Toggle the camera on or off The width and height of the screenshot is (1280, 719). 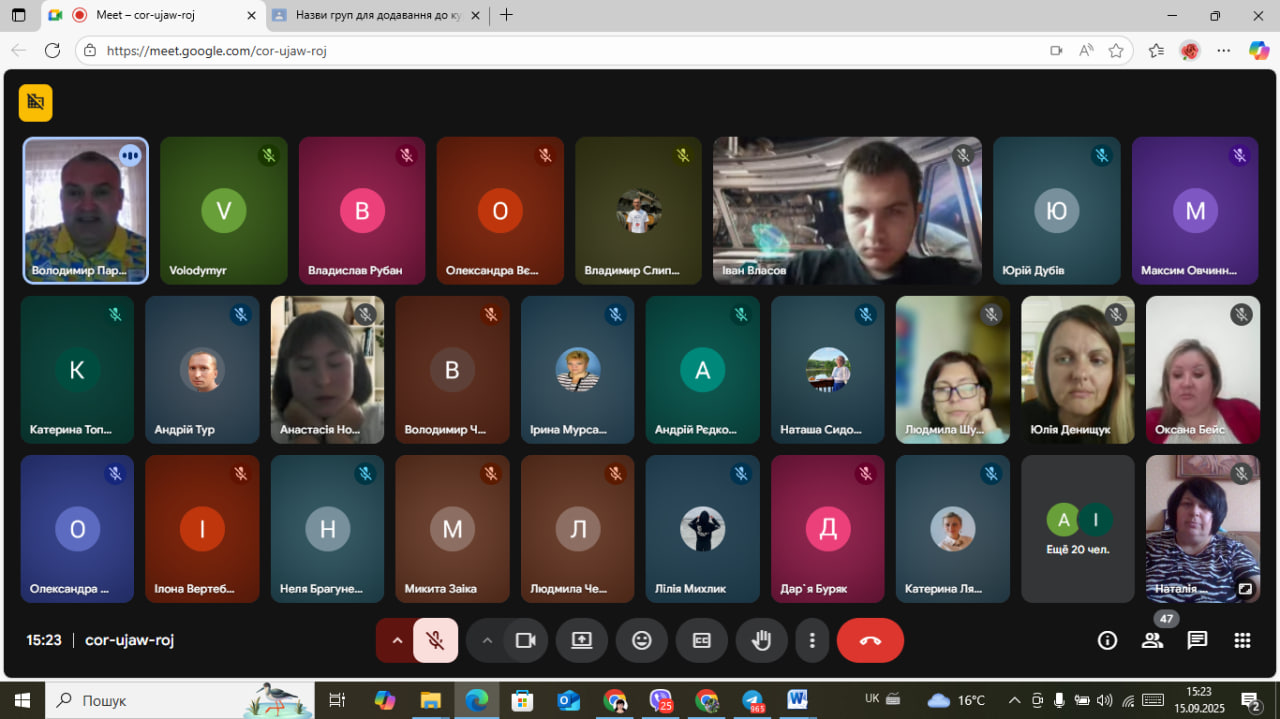525,641
